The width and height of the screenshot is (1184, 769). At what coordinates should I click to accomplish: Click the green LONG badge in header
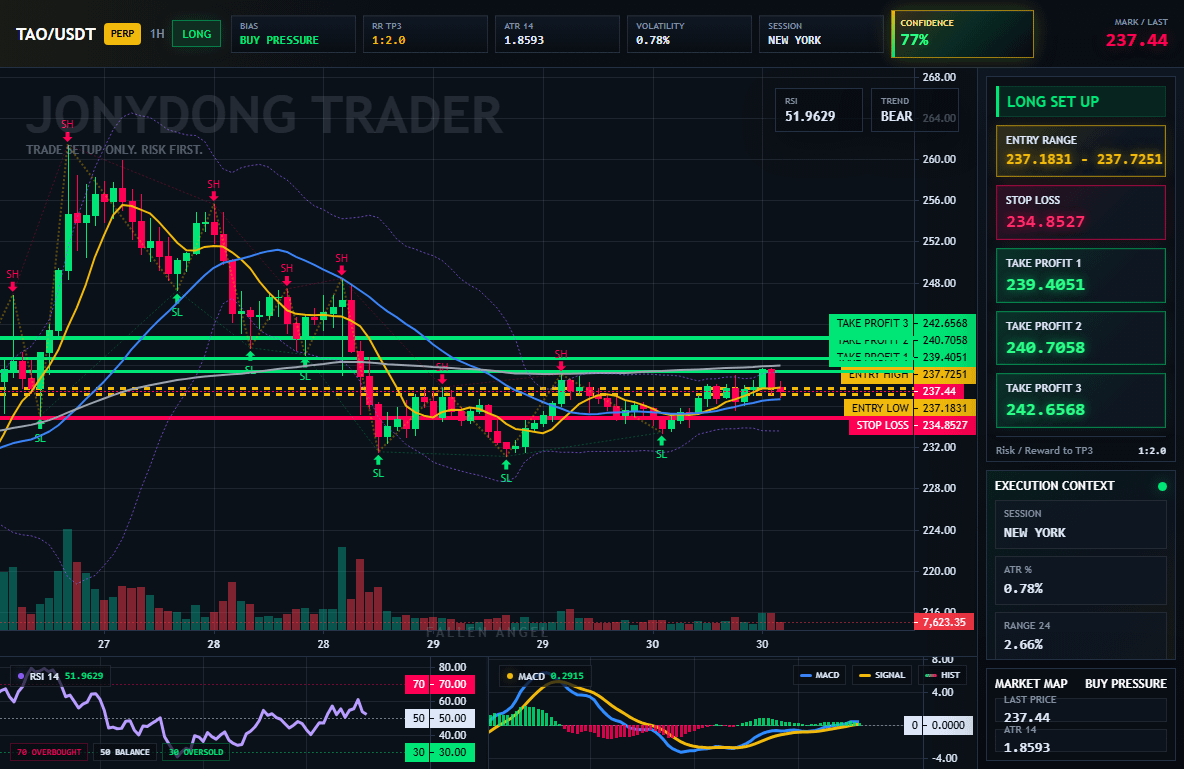click(x=196, y=34)
